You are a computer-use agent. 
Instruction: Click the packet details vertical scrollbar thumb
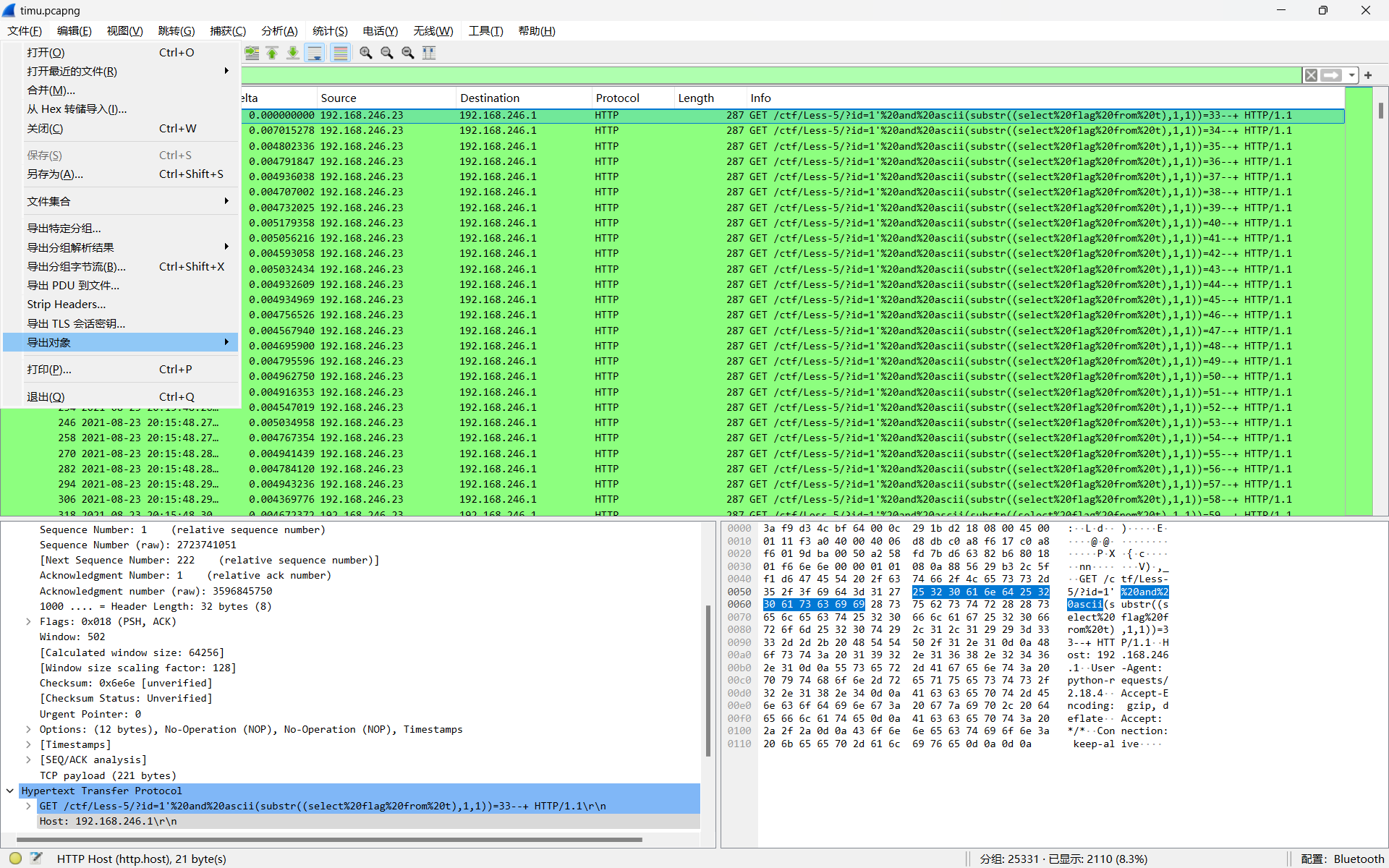coord(708,680)
